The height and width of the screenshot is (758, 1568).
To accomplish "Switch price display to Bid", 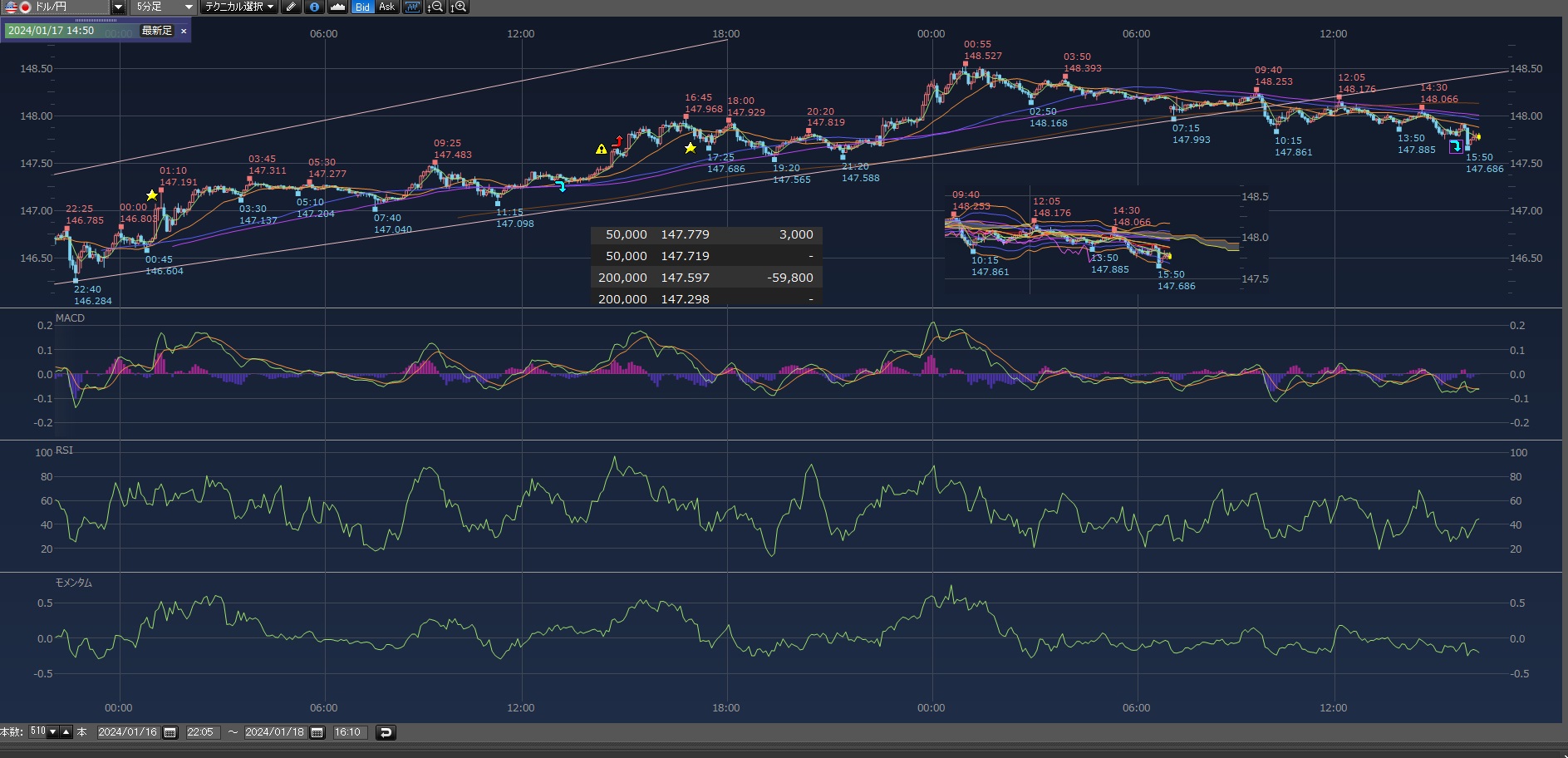I will [362, 7].
